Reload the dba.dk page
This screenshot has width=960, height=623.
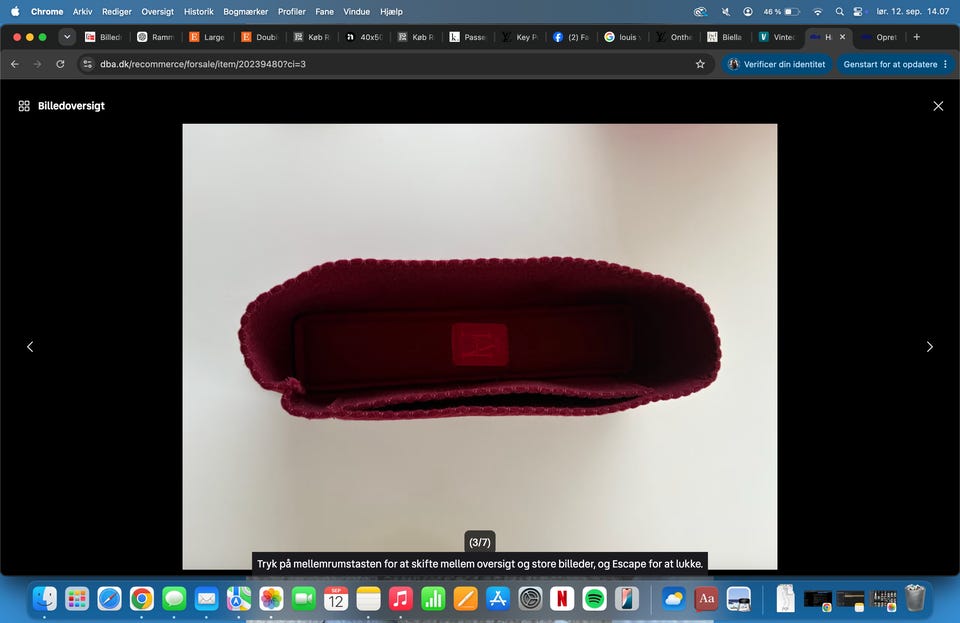coord(60,64)
